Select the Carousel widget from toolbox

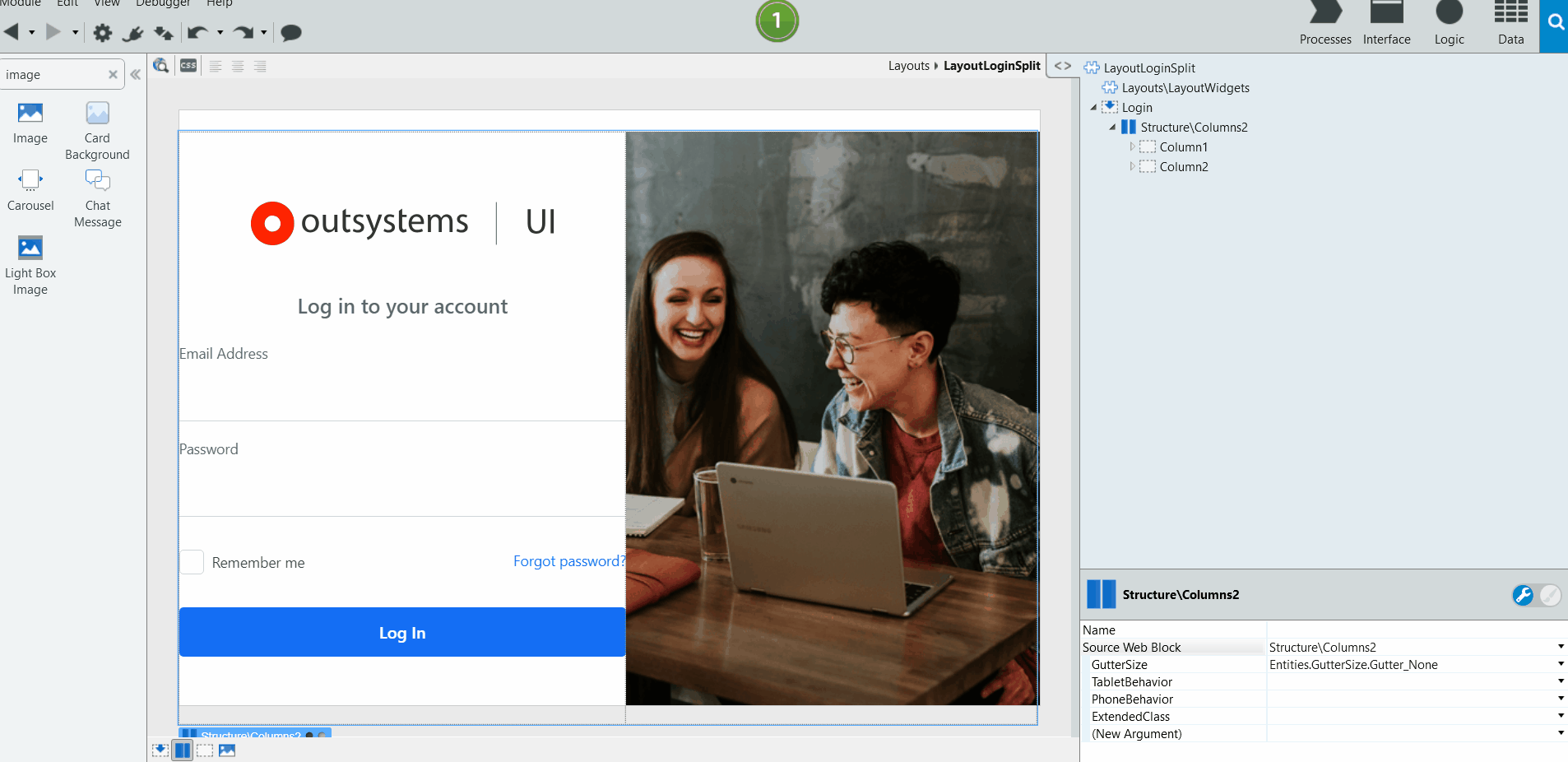pos(30,179)
